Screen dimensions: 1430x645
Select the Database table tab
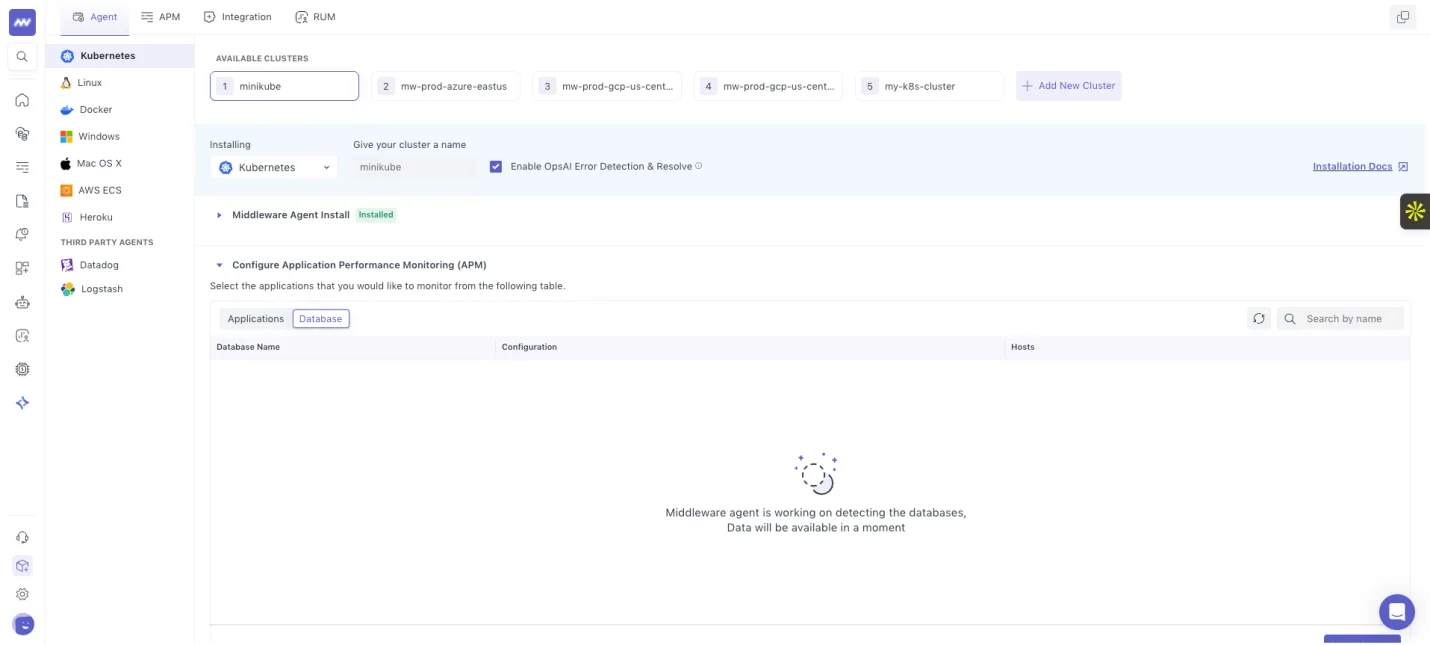(321, 319)
